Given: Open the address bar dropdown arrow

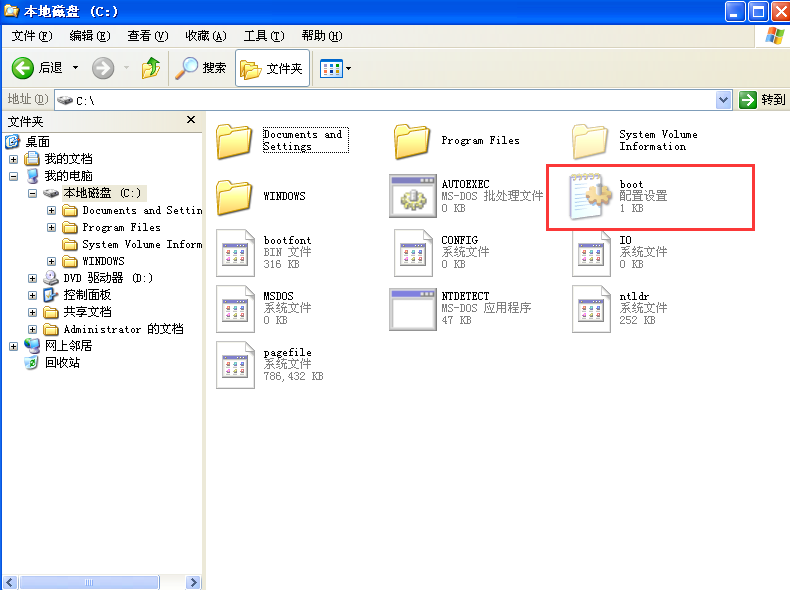Looking at the screenshot, I should coord(723,100).
